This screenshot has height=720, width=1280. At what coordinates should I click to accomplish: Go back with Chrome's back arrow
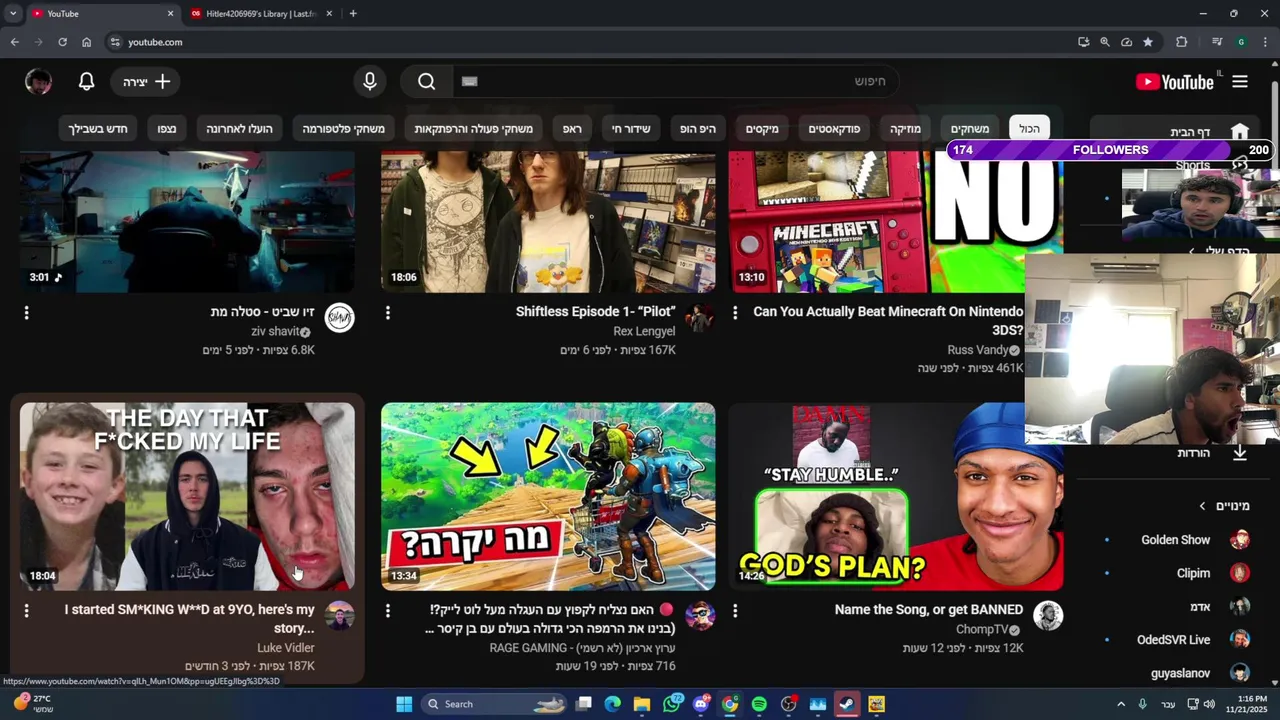pos(14,42)
